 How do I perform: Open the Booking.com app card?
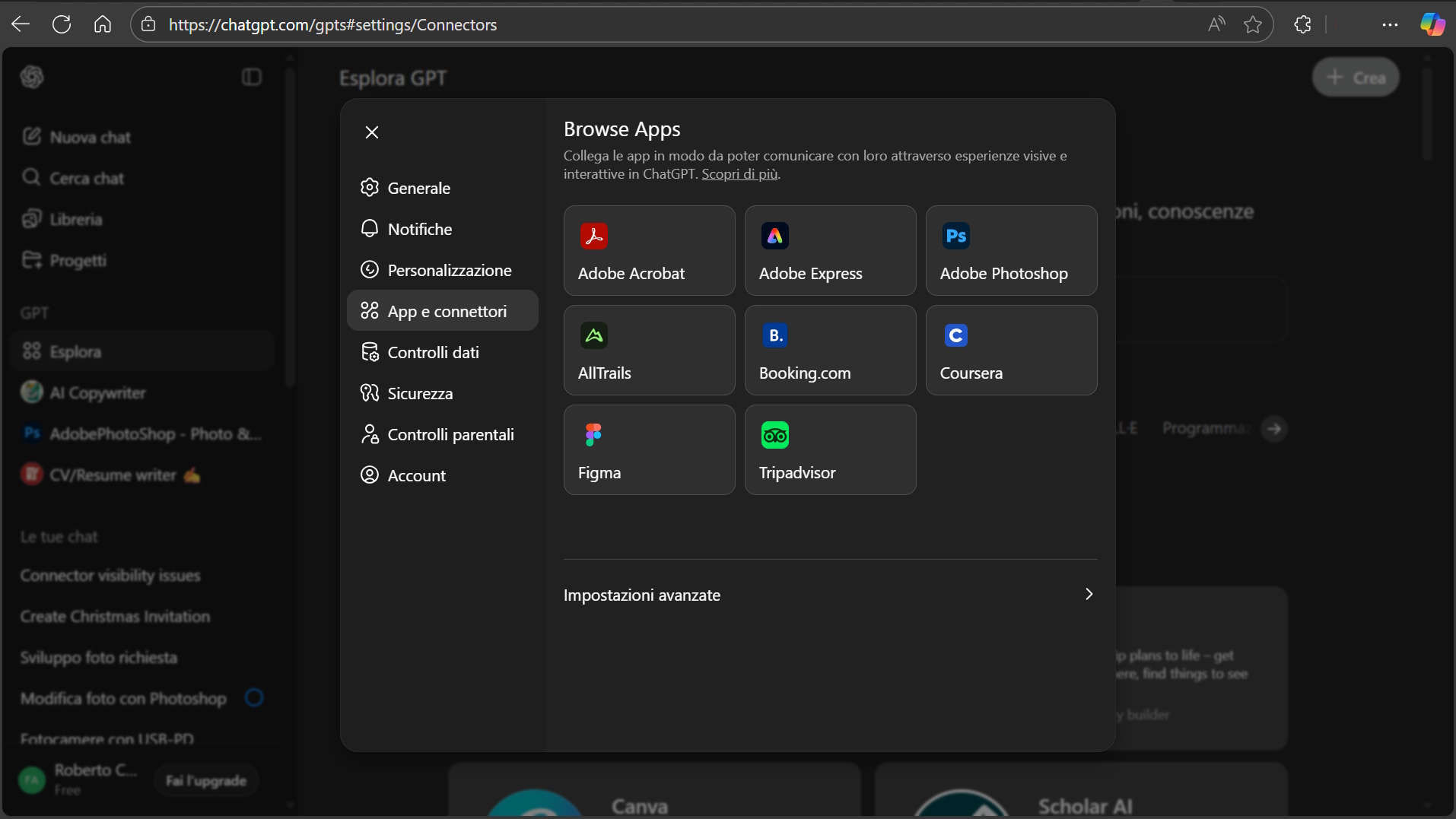click(x=830, y=351)
